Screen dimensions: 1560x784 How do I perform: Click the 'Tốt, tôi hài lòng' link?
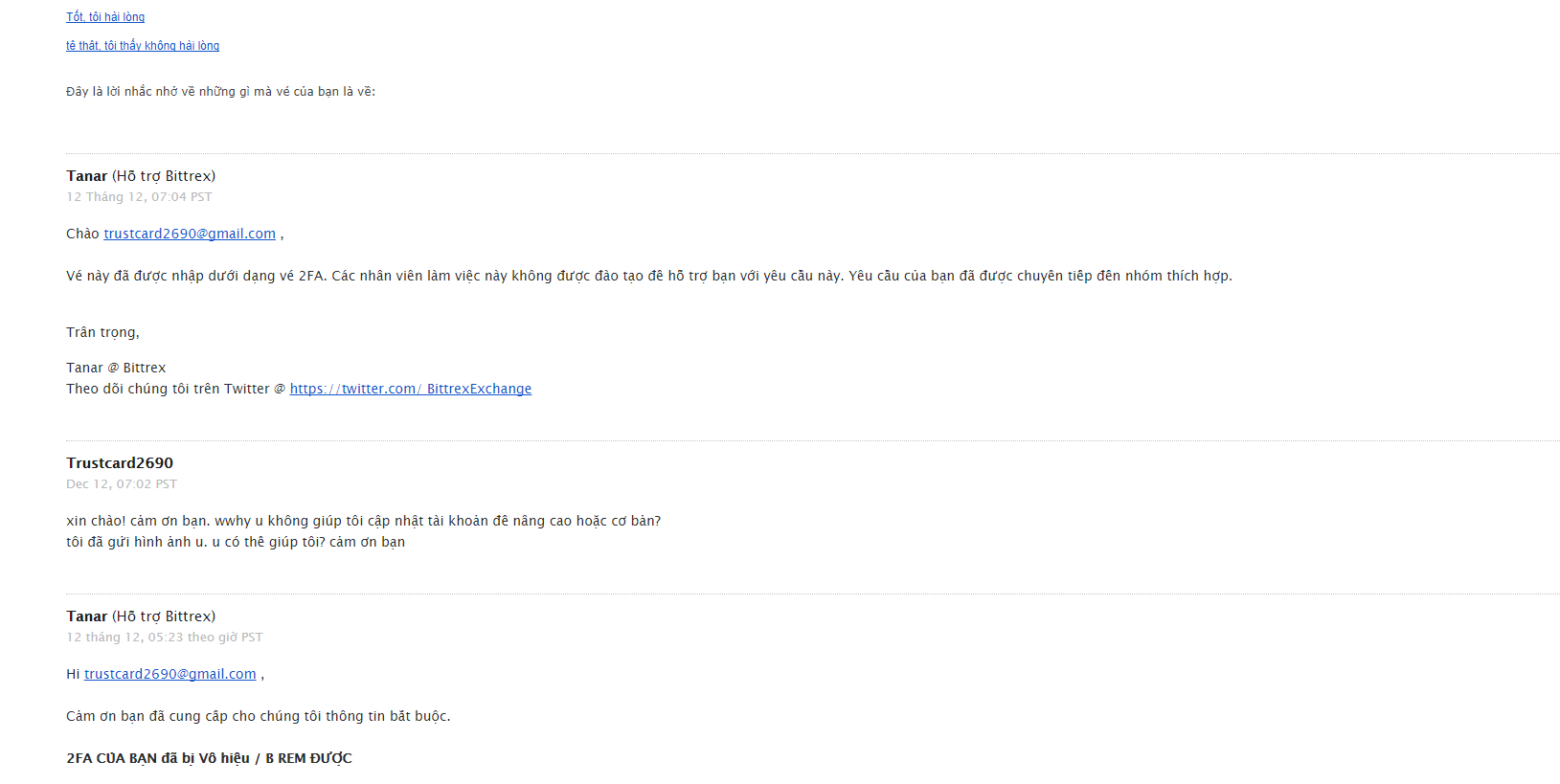(105, 17)
